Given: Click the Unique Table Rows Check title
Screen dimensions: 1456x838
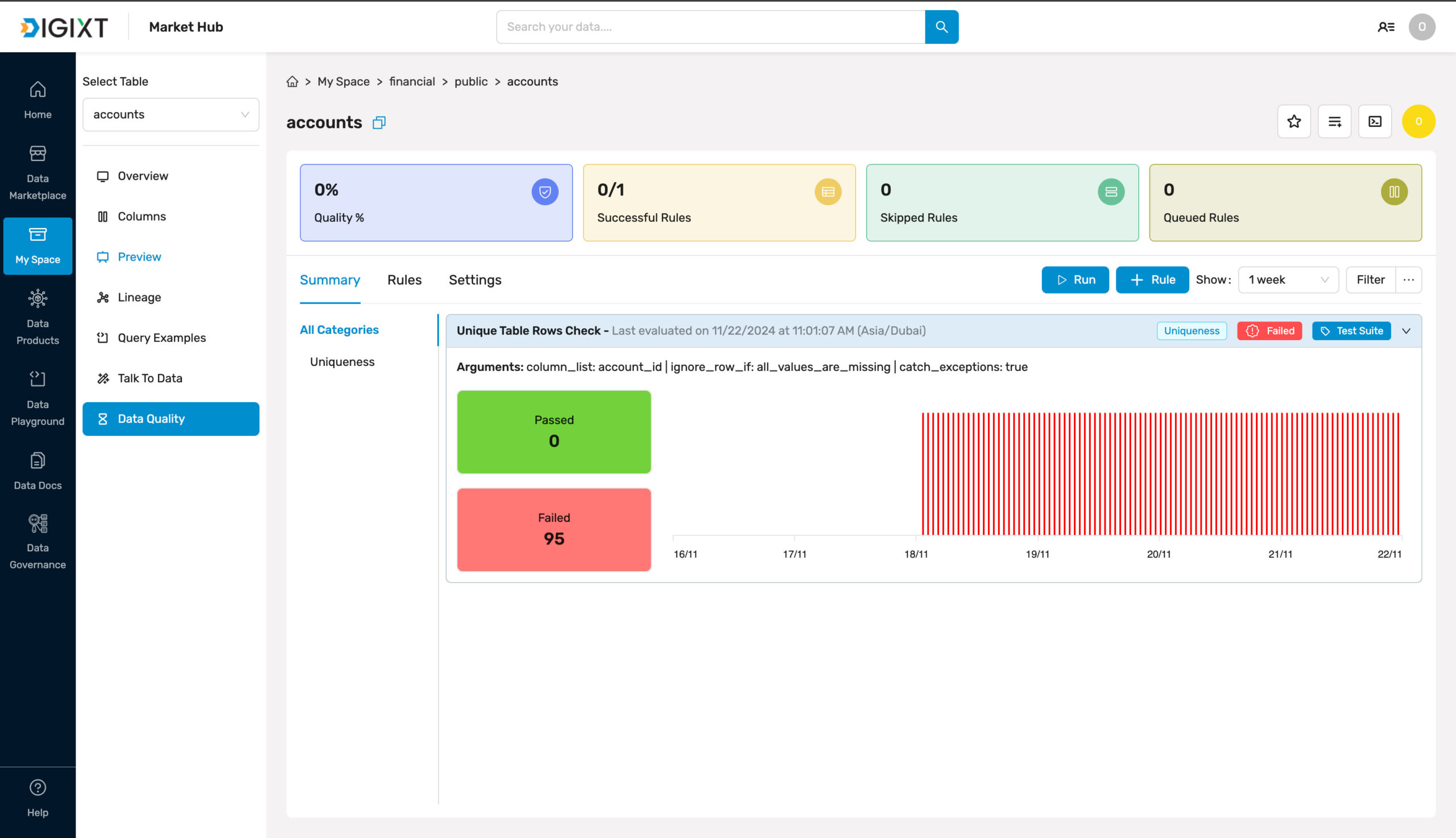Looking at the screenshot, I should pos(528,331).
